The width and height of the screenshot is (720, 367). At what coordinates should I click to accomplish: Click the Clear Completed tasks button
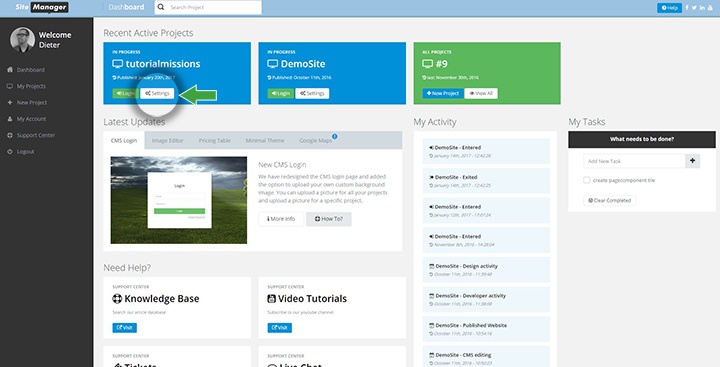609,200
